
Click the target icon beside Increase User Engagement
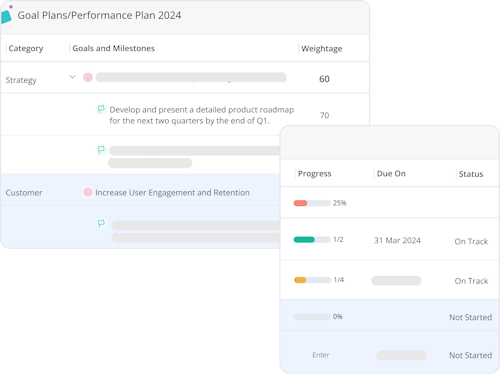point(88,192)
